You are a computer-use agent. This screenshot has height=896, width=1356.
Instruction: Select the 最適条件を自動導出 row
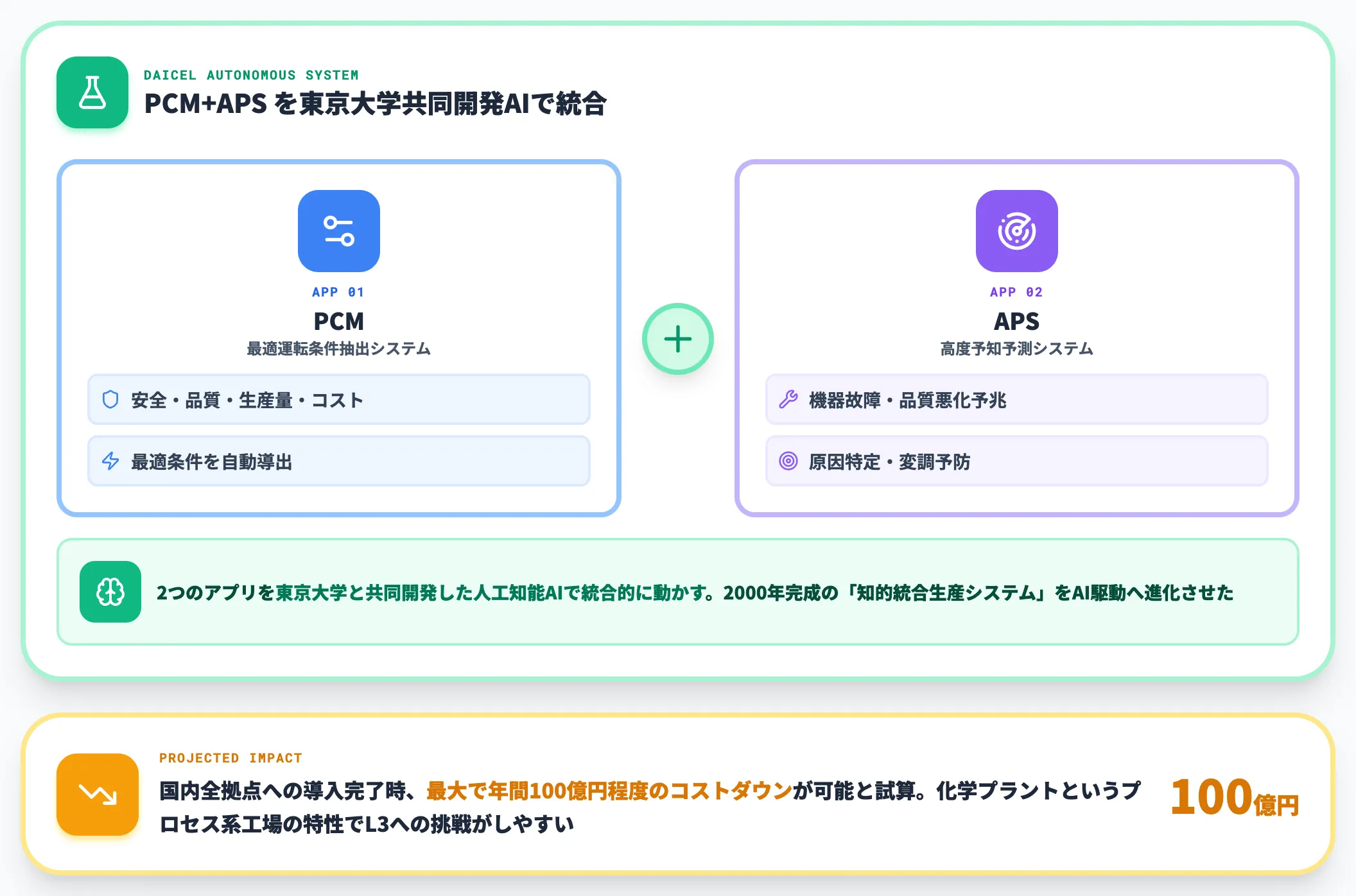click(x=339, y=461)
